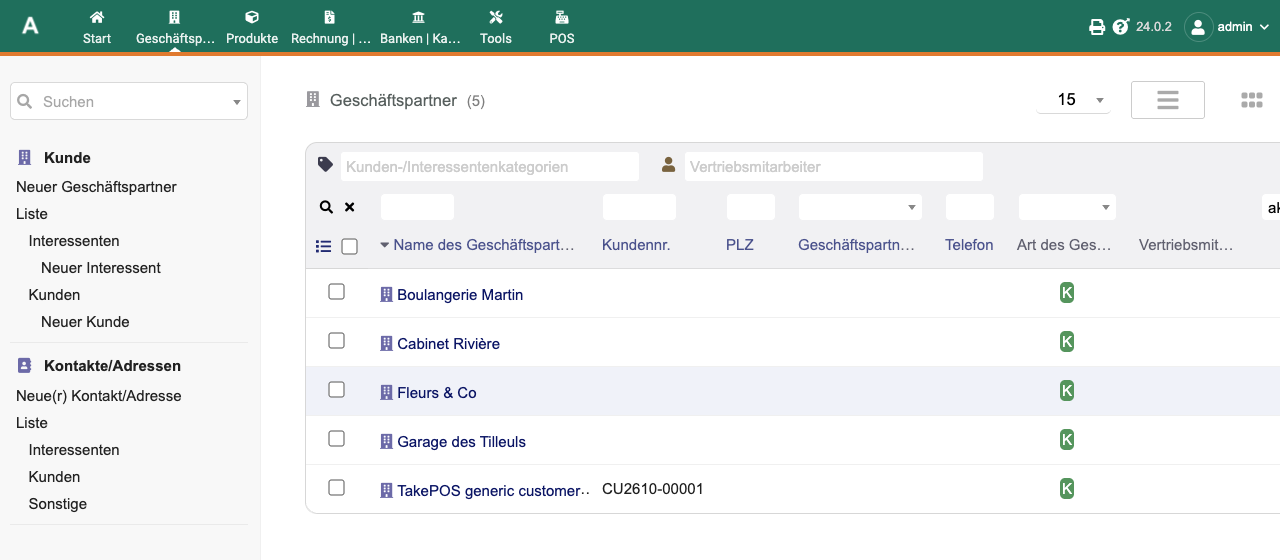This screenshot has height=560, width=1280.
Task: Check the Garage des Tilleuls row checkbox
Action: [337, 439]
